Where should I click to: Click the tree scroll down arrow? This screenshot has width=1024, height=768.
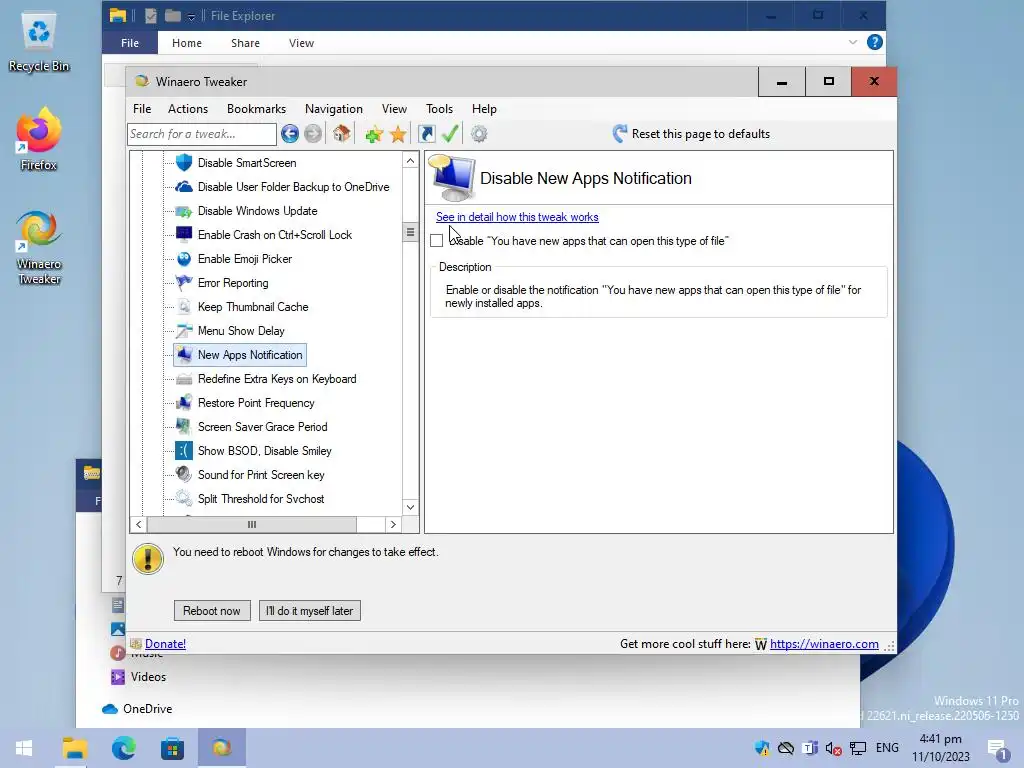point(410,507)
